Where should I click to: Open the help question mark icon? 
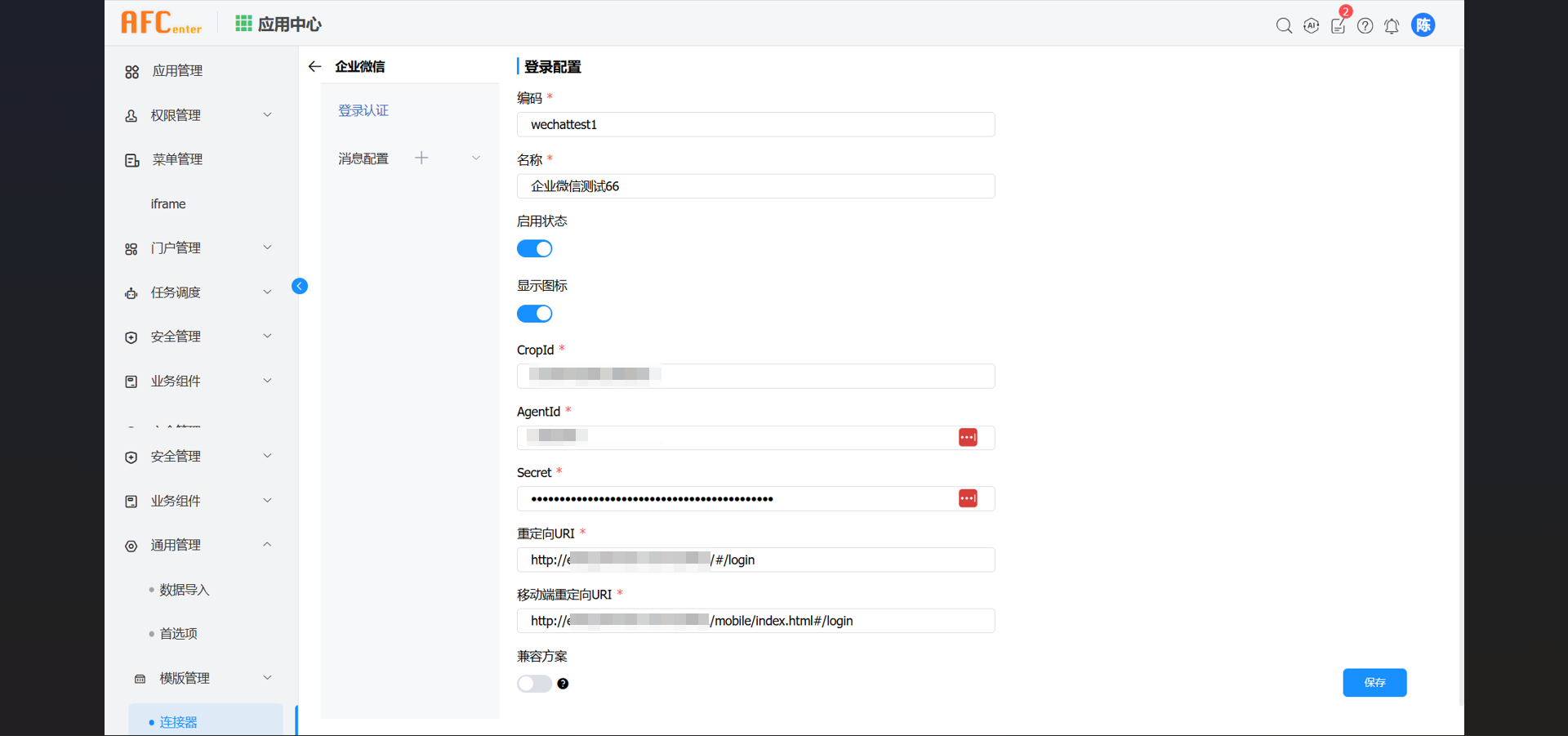1365,25
